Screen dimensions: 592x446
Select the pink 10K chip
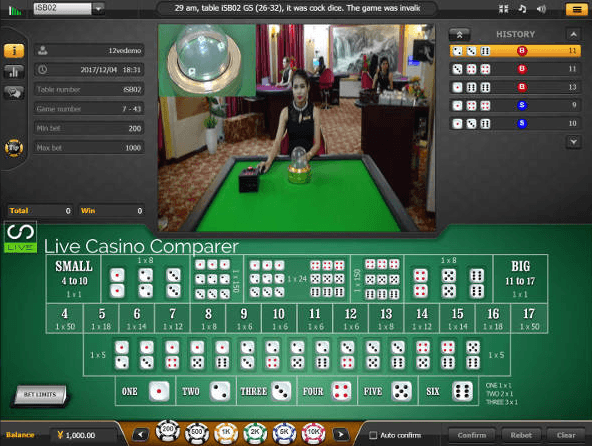313,433
